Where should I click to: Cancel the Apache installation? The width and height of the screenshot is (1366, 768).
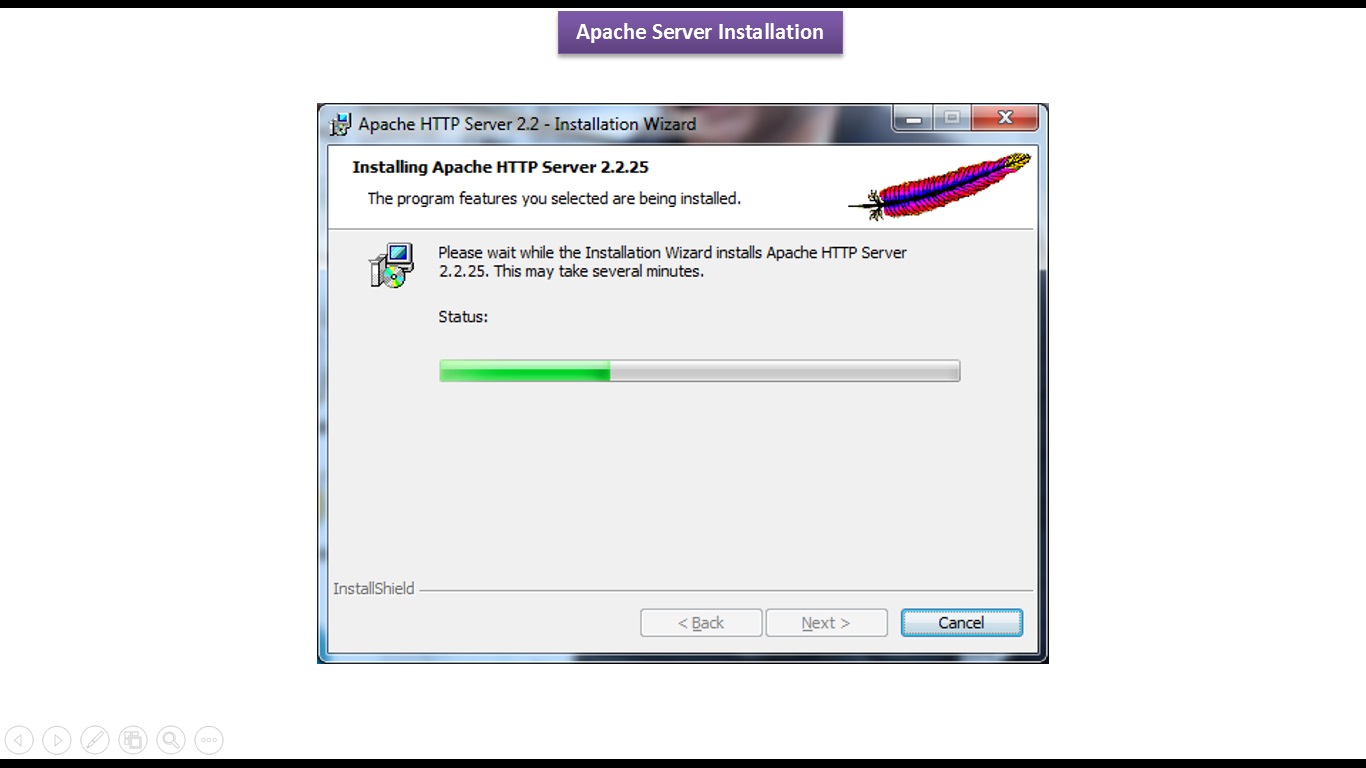[x=961, y=622]
